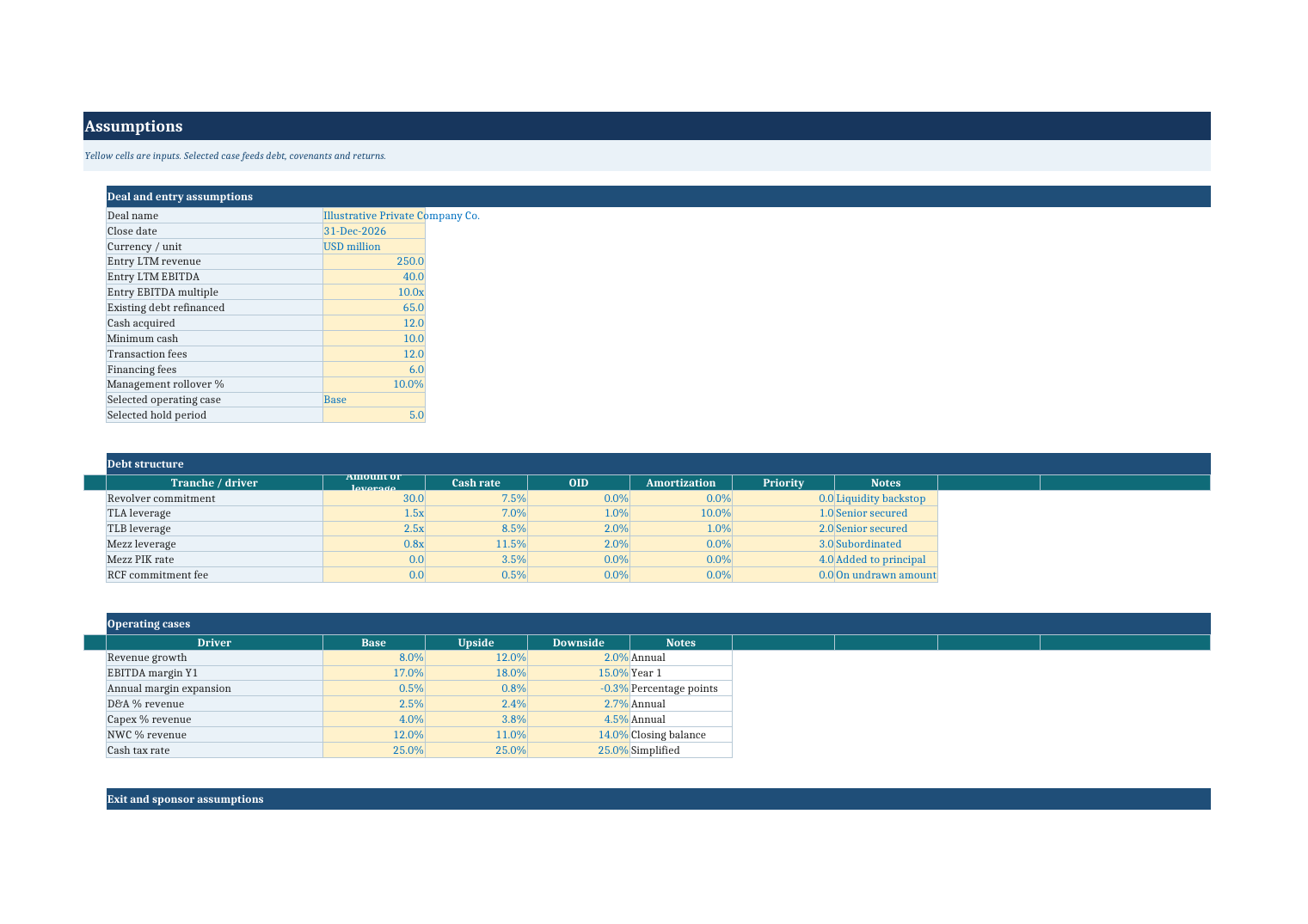This screenshot has height=924, width=1308.
Task: Click the Upside NWC % revenue cell
Action: (476, 735)
